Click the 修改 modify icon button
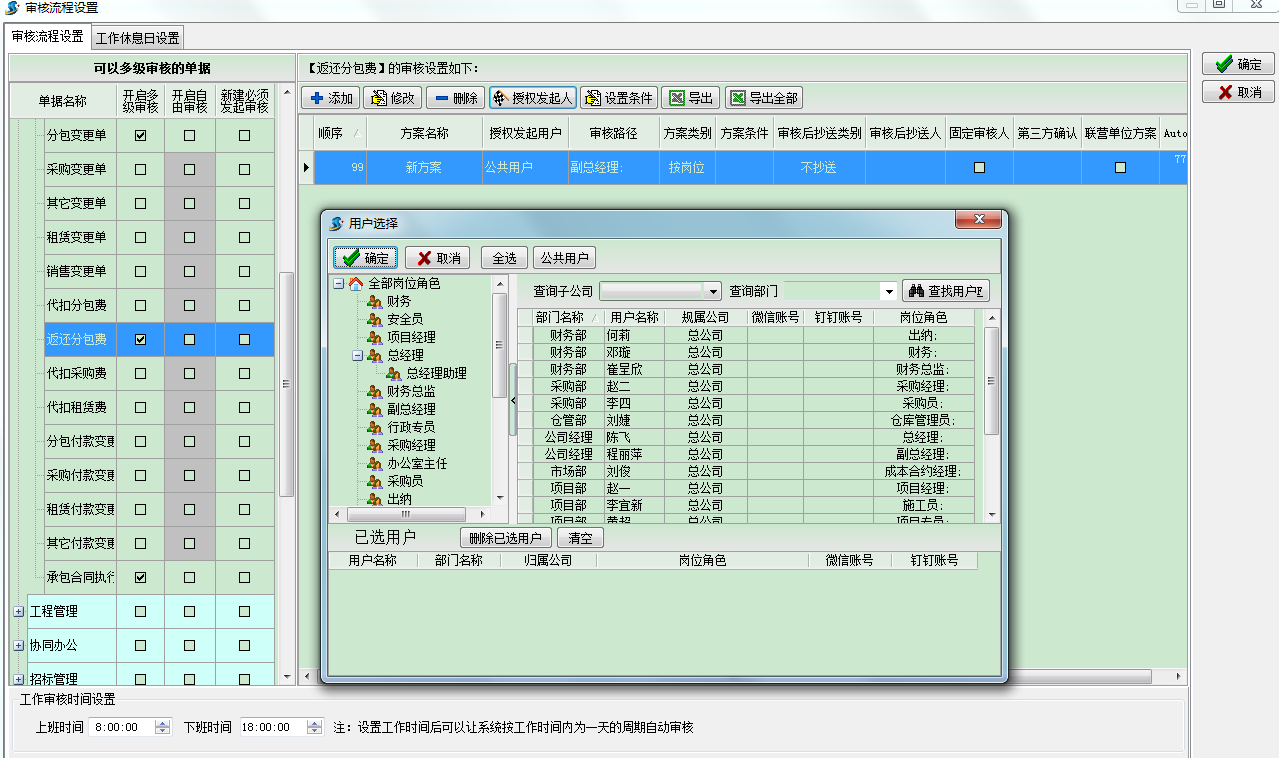This screenshot has width=1279, height=758. (392, 97)
